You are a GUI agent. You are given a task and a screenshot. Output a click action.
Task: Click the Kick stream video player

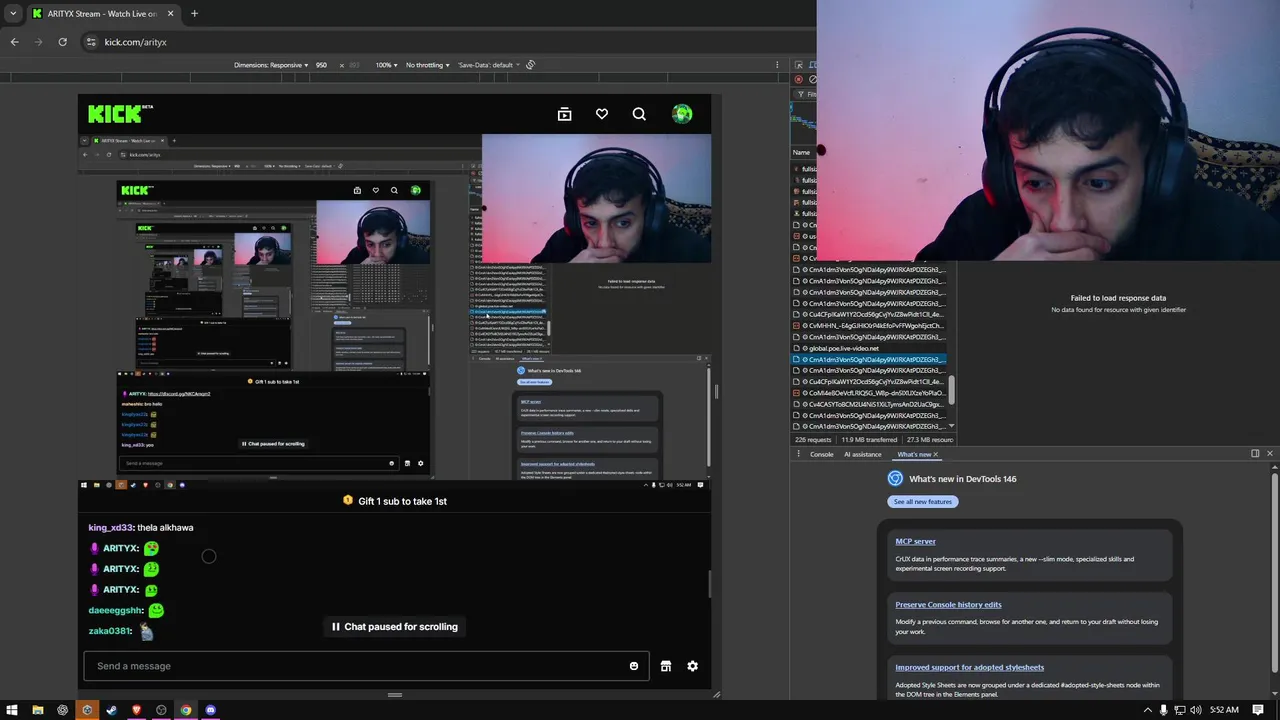[x=395, y=308]
